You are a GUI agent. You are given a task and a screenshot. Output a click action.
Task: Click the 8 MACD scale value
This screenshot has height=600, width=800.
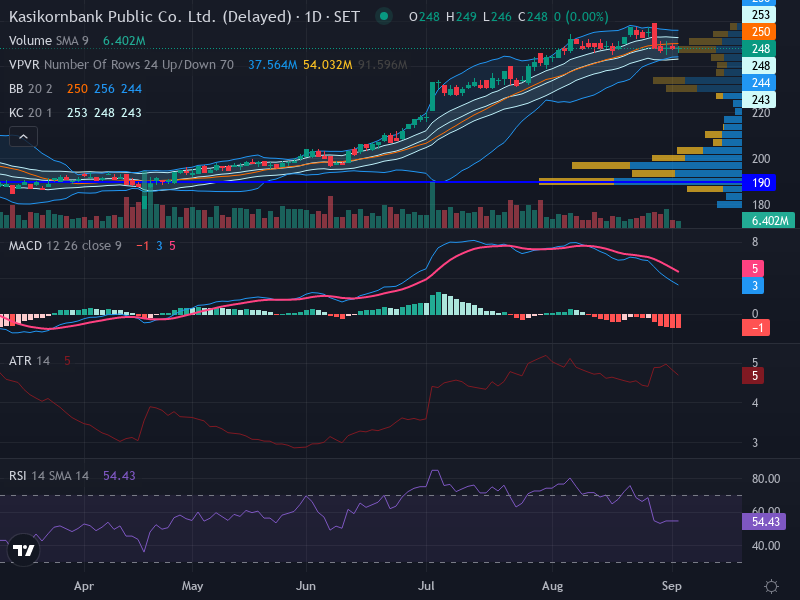tap(755, 242)
